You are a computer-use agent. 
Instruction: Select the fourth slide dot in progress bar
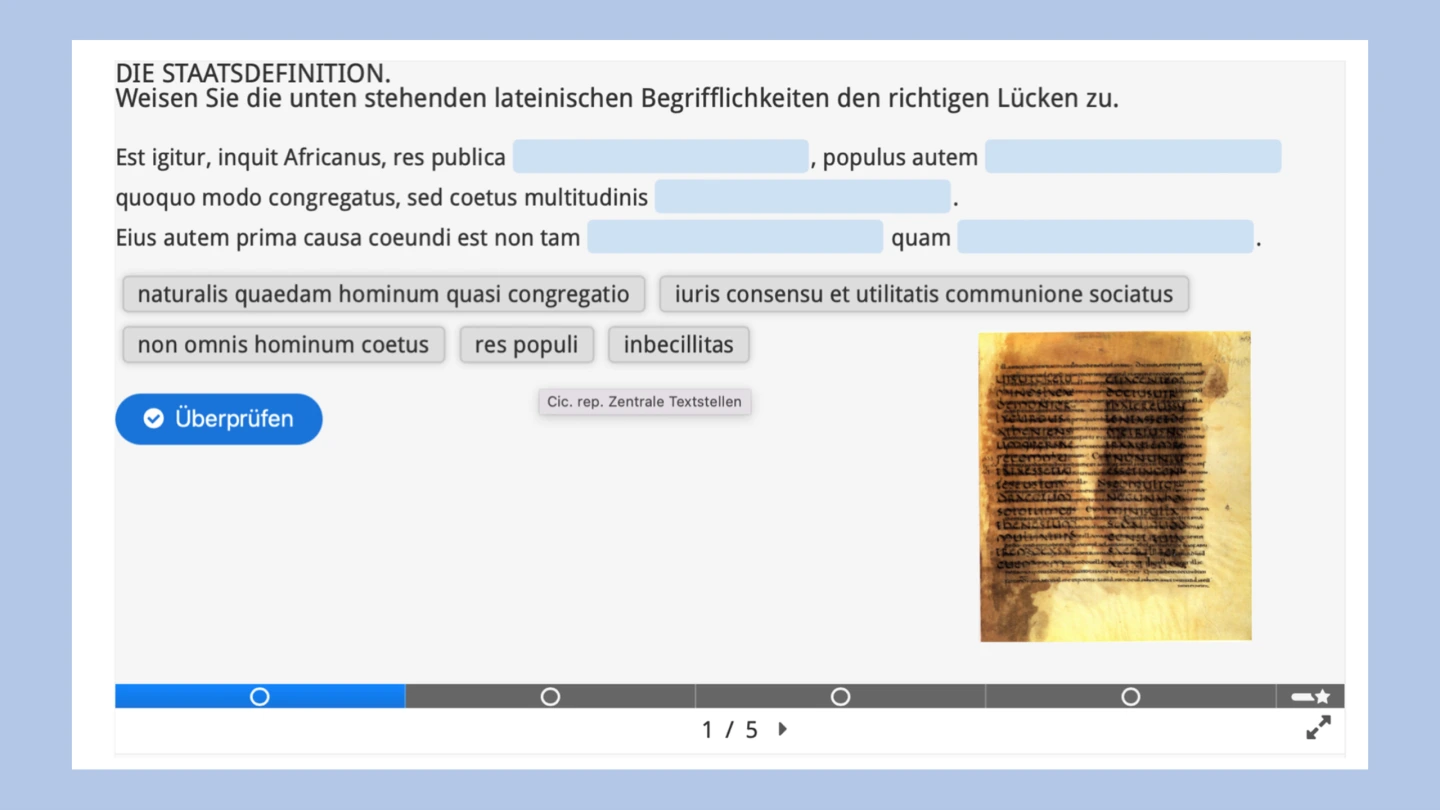tap(1130, 696)
